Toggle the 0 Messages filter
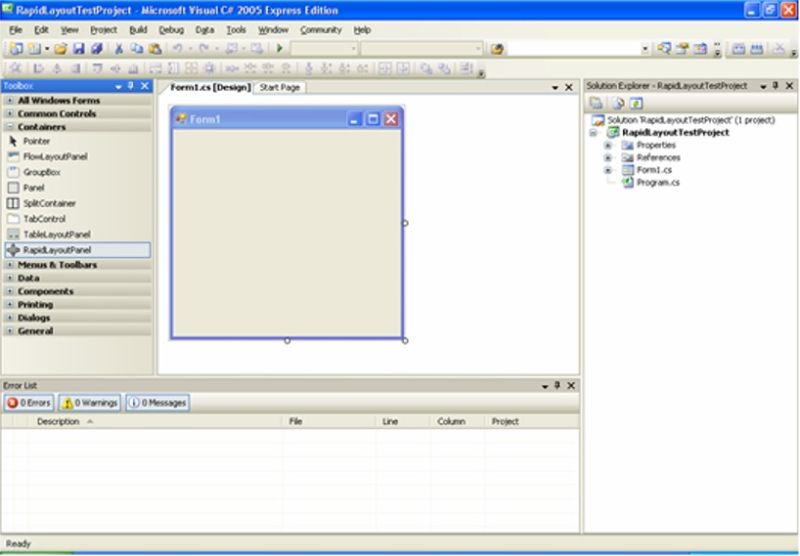The image size is (800, 556). pyautogui.click(x=158, y=402)
